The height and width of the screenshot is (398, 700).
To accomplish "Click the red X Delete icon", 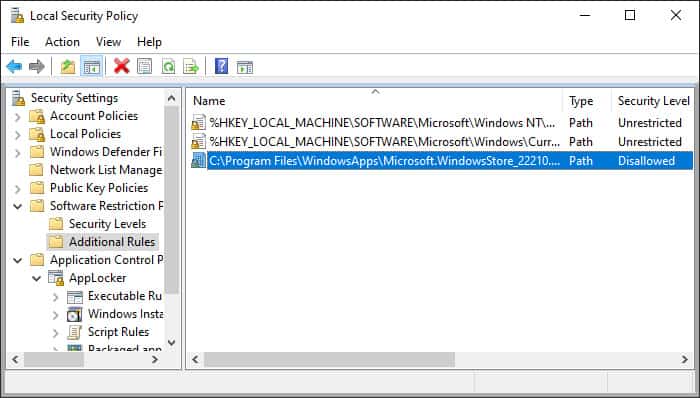I will (121, 66).
